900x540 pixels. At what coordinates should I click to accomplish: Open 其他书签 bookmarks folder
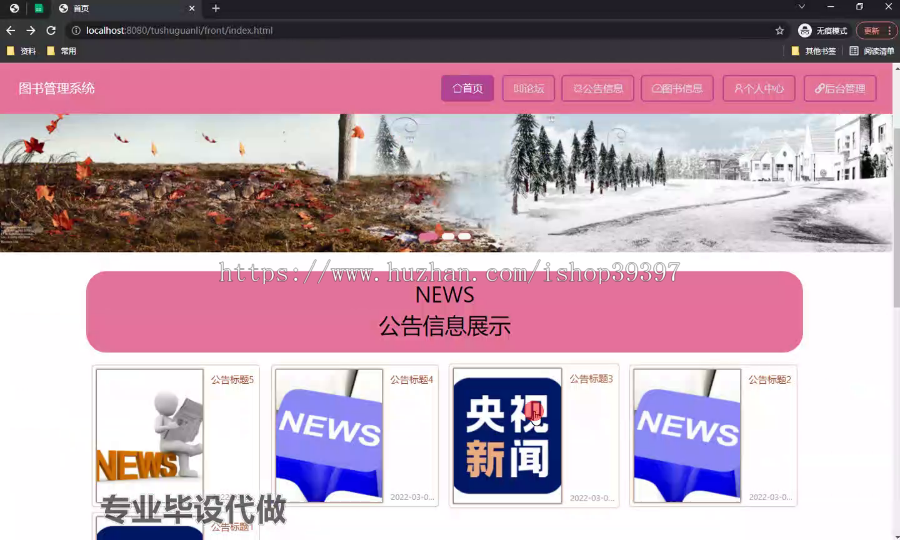(813, 51)
